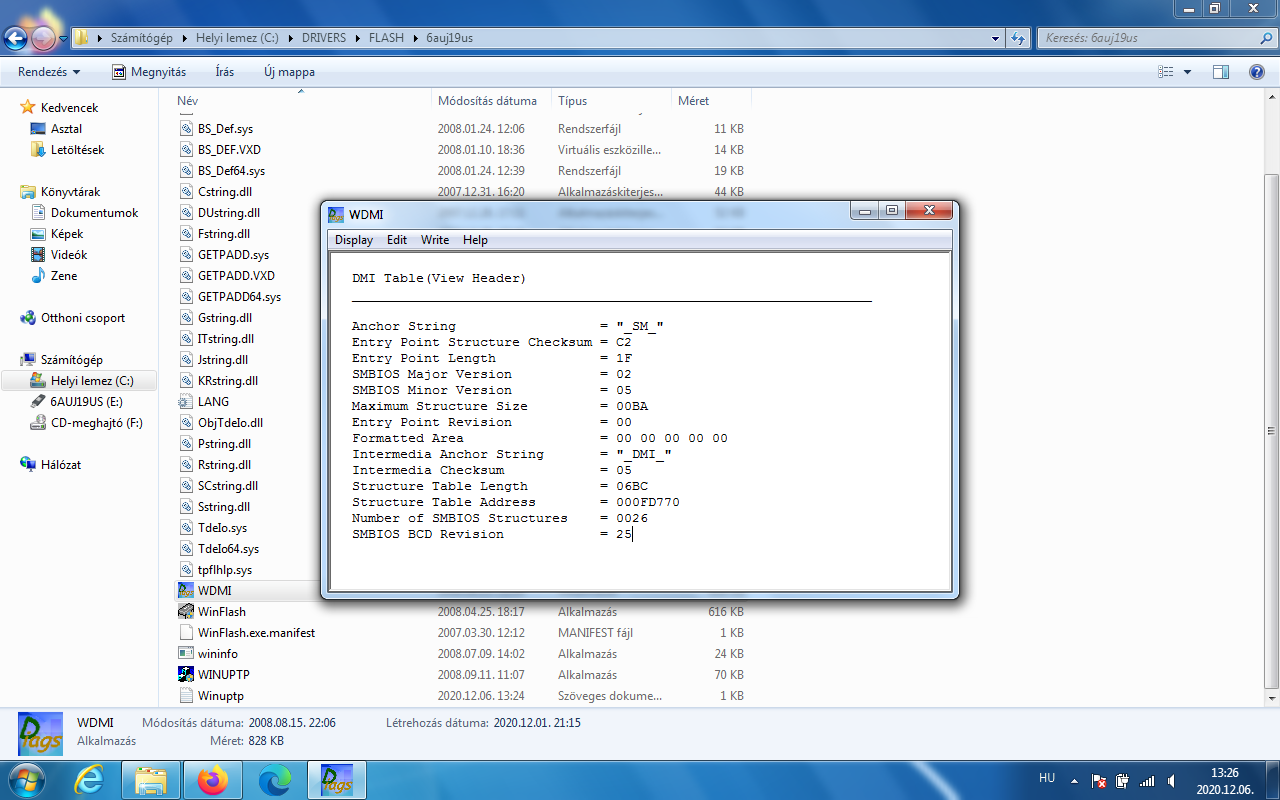This screenshot has height=800, width=1280.
Task: Open the Rendezés dropdown menu
Action: point(49,72)
